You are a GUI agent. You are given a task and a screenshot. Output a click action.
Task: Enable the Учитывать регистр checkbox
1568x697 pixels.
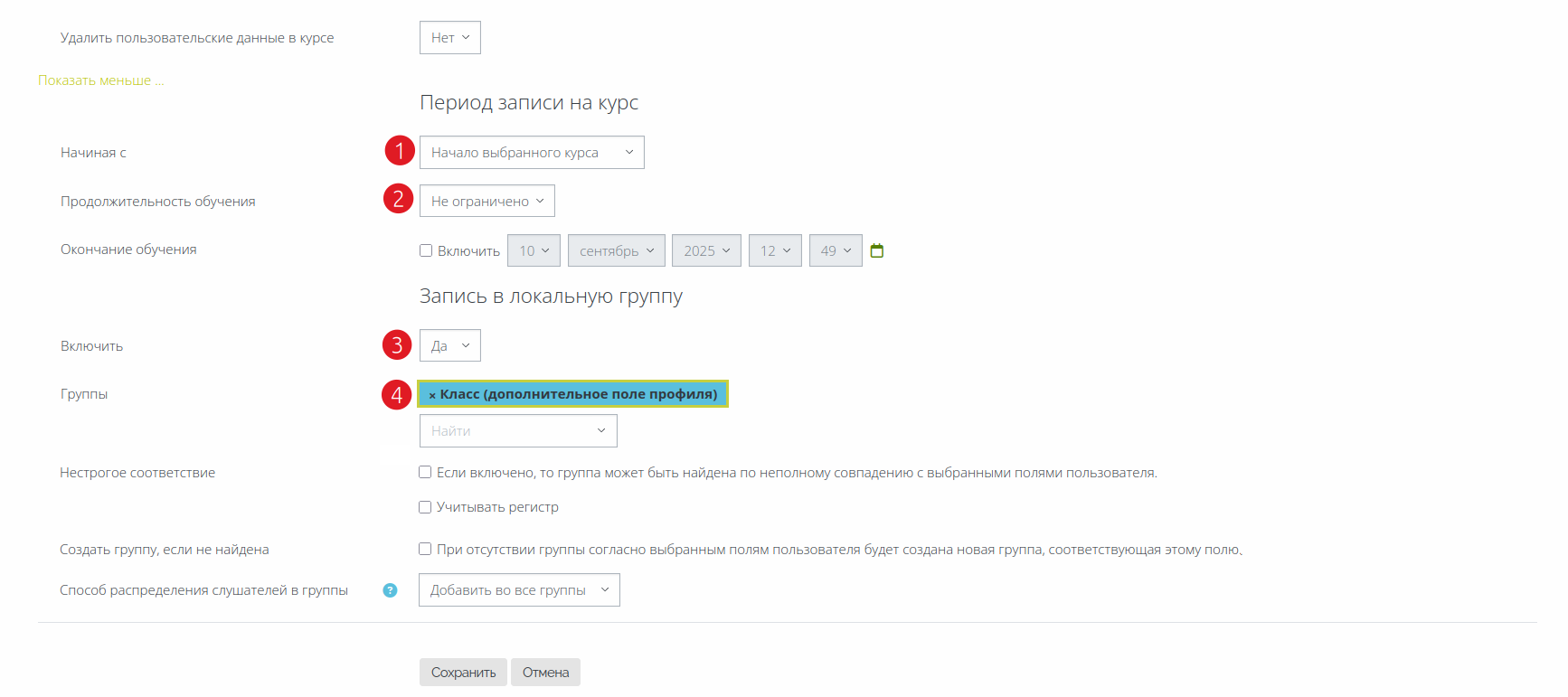(x=425, y=507)
